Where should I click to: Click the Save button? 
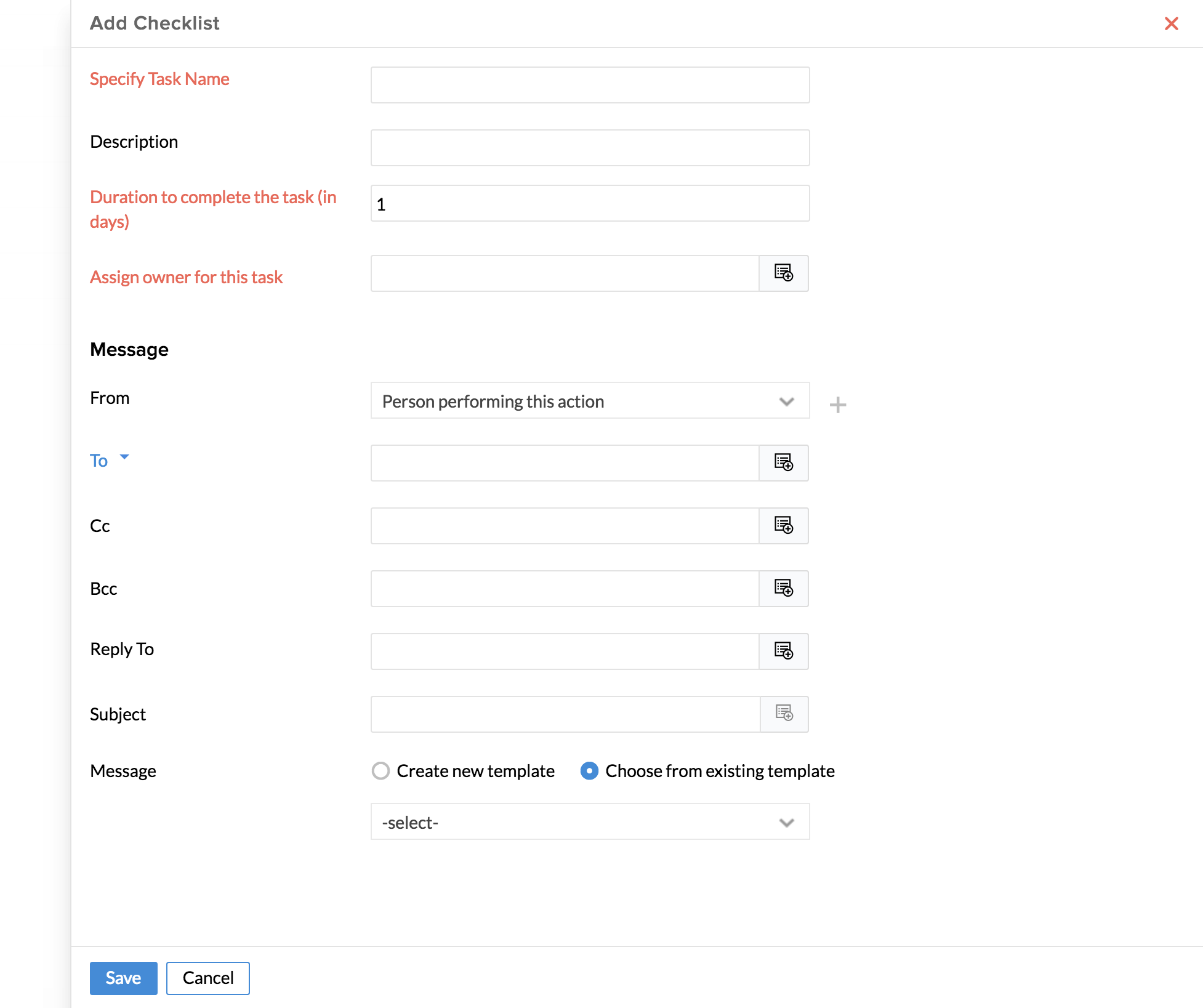click(x=123, y=978)
